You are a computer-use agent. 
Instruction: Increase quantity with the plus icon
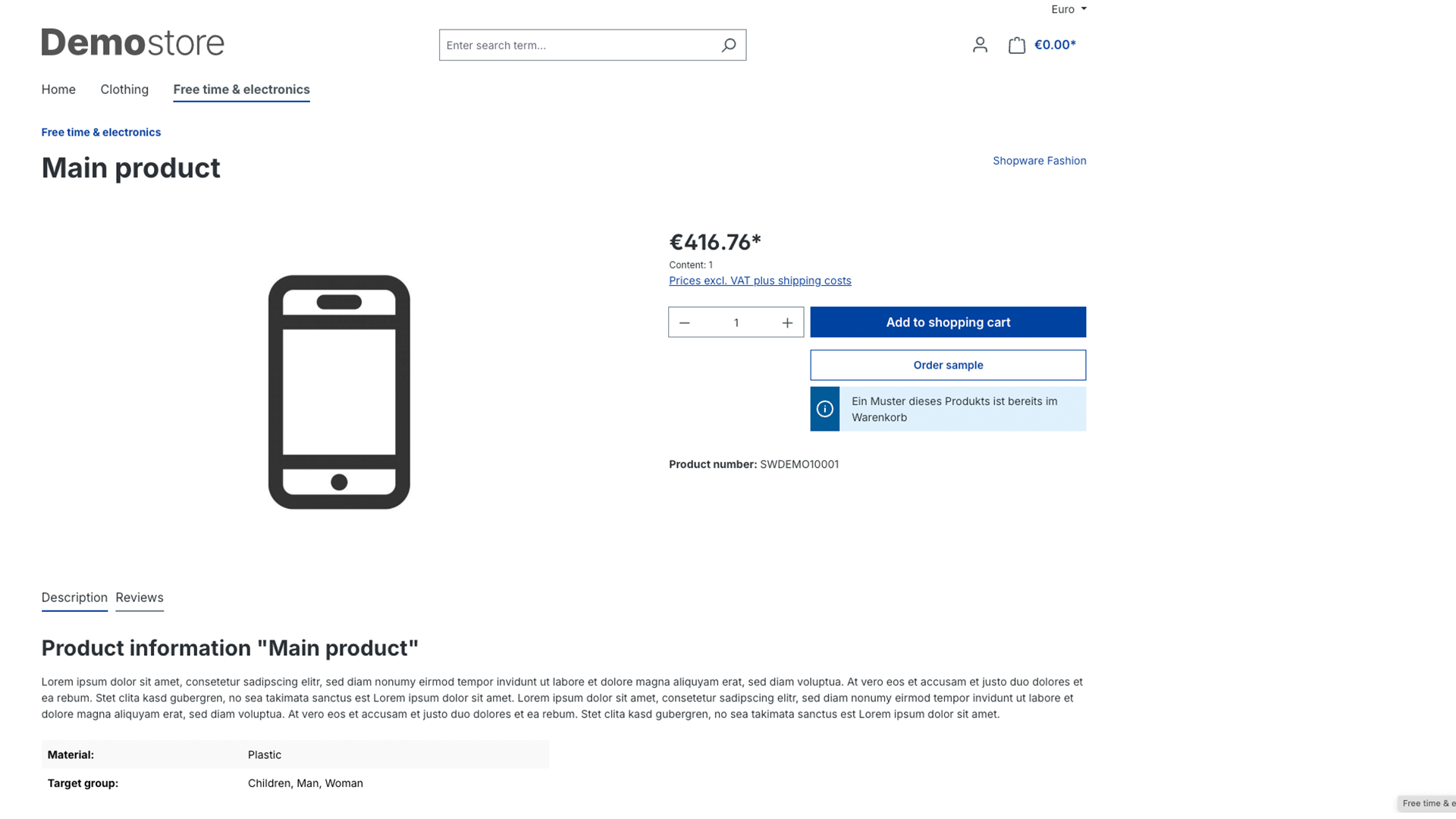tap(787, 323)
